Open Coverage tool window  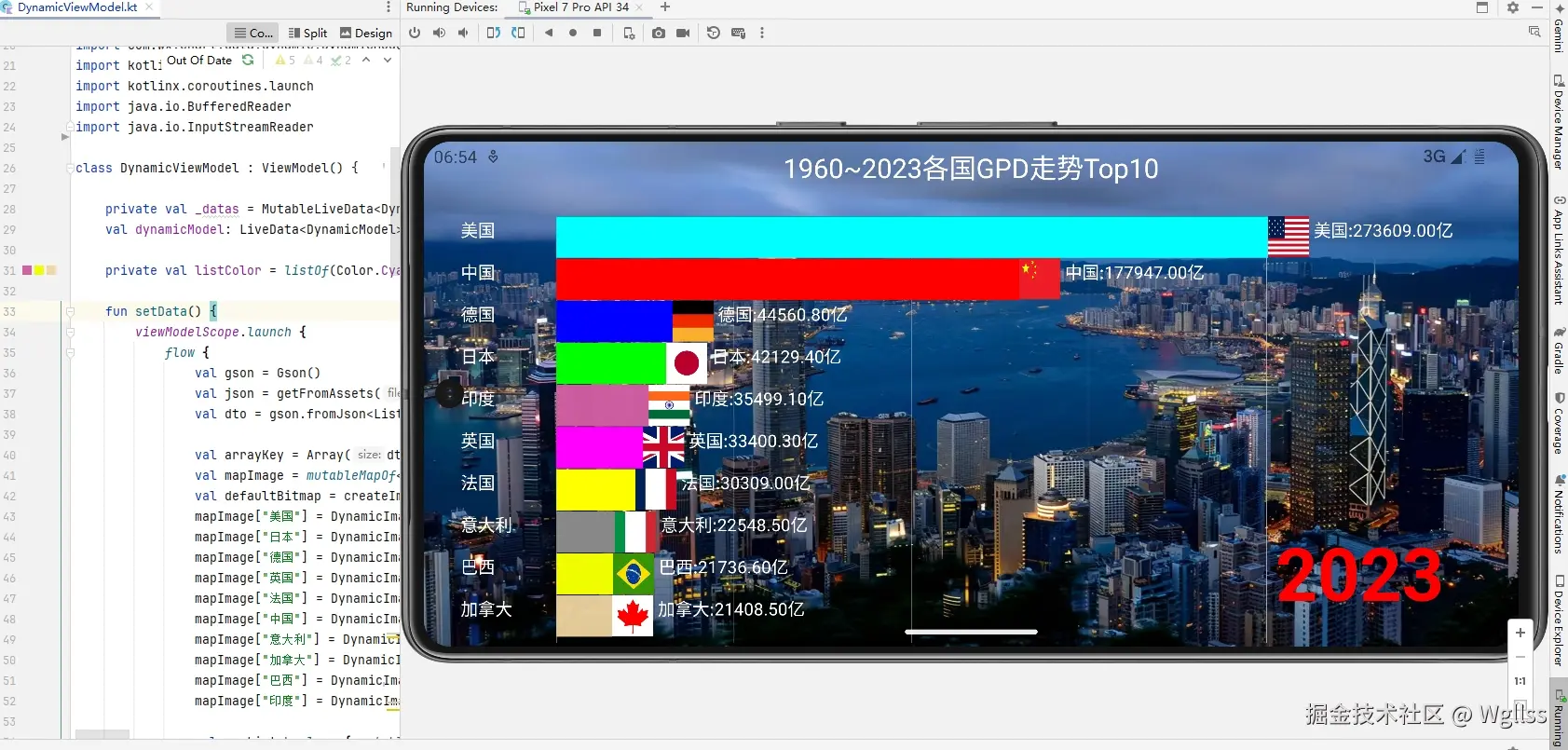1559,423
